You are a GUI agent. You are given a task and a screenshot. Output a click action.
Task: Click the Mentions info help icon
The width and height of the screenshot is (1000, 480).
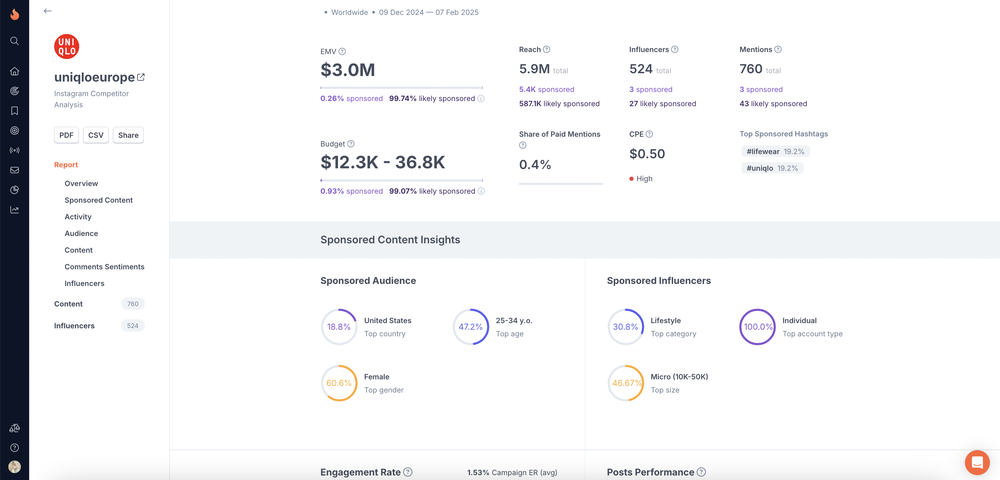point(778,49)
